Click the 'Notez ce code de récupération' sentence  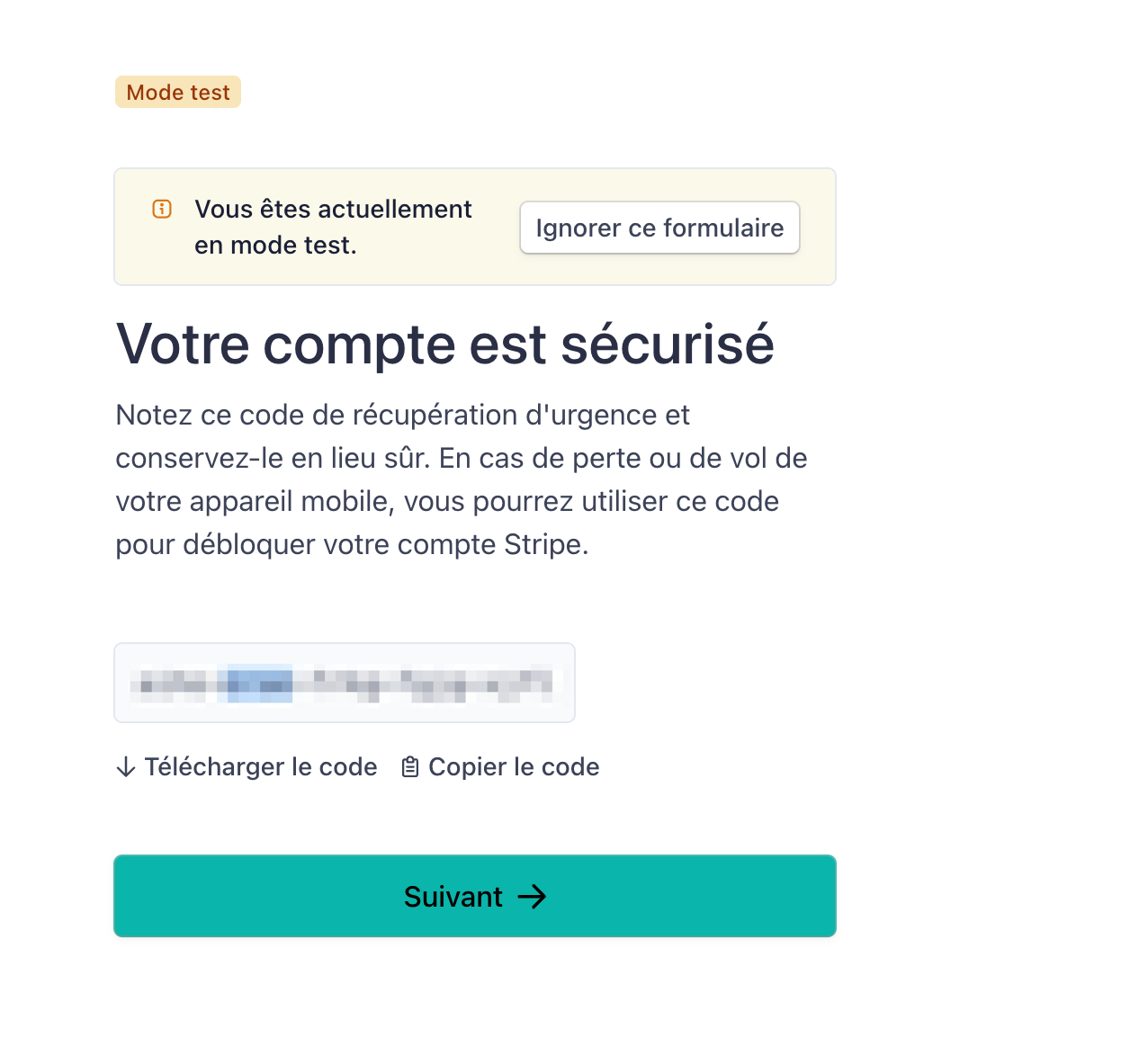point(403,416)
